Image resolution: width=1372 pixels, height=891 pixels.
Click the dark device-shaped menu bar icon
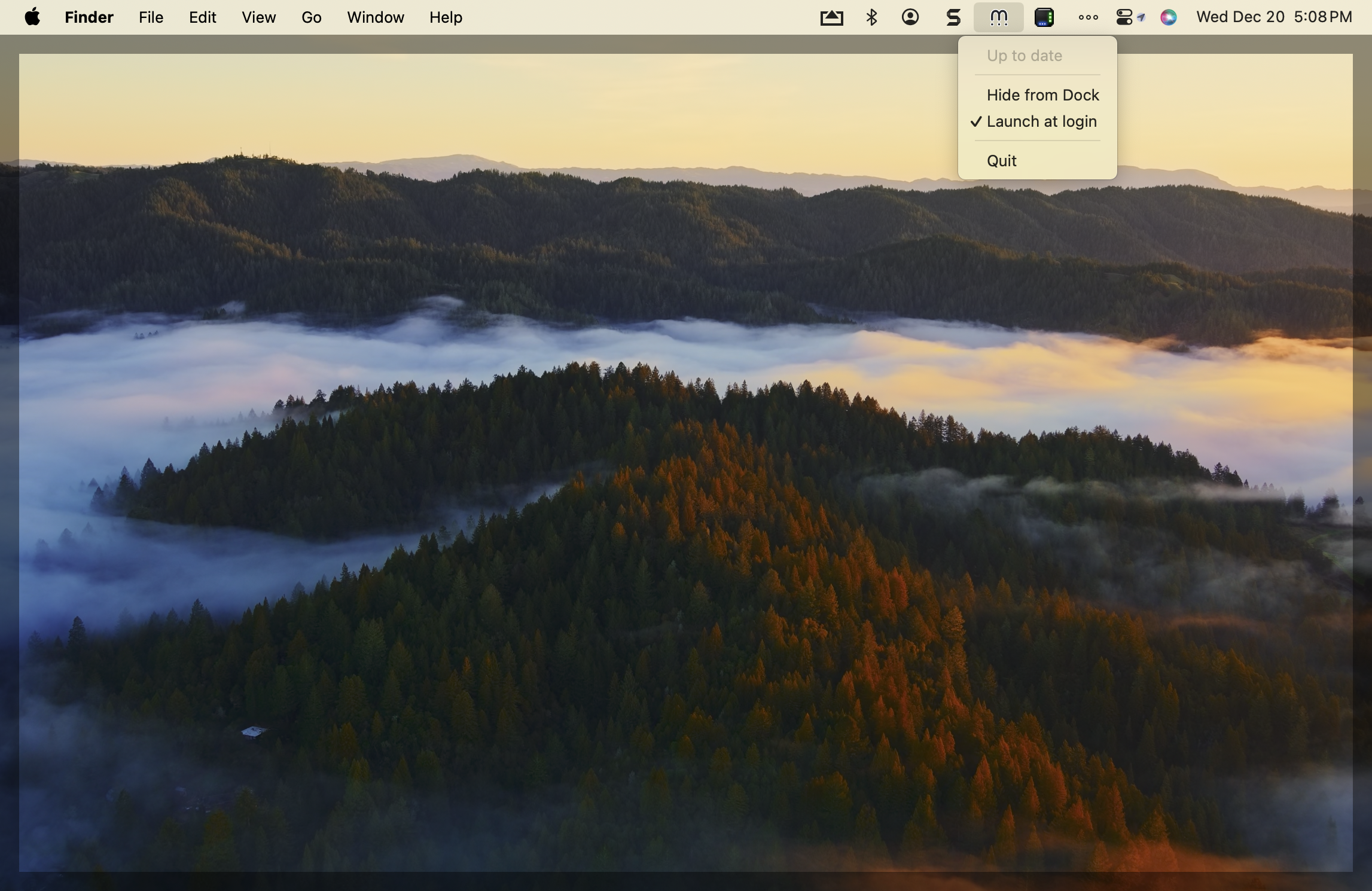[x=1044, y=17]
